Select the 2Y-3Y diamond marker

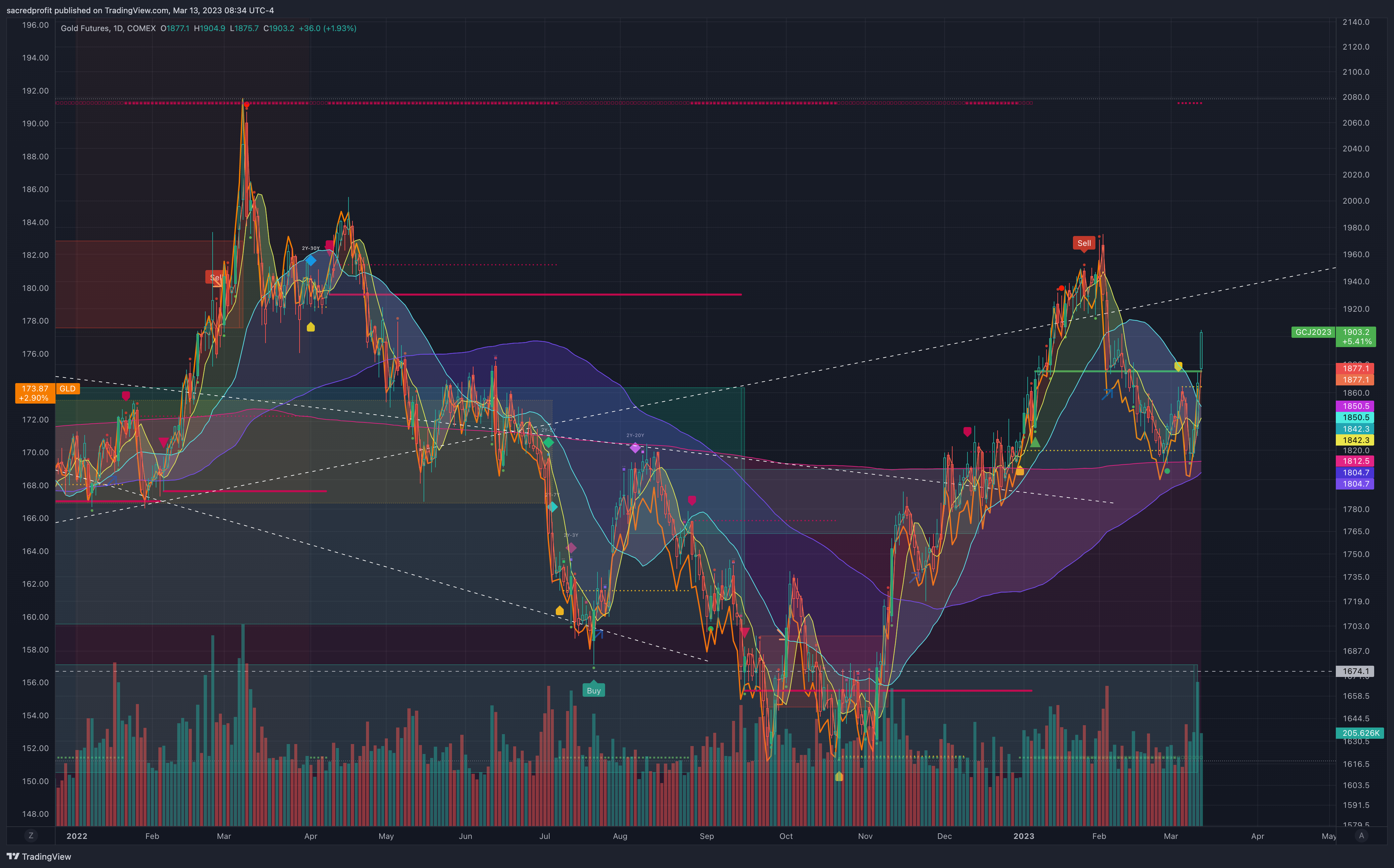point(571,548)
